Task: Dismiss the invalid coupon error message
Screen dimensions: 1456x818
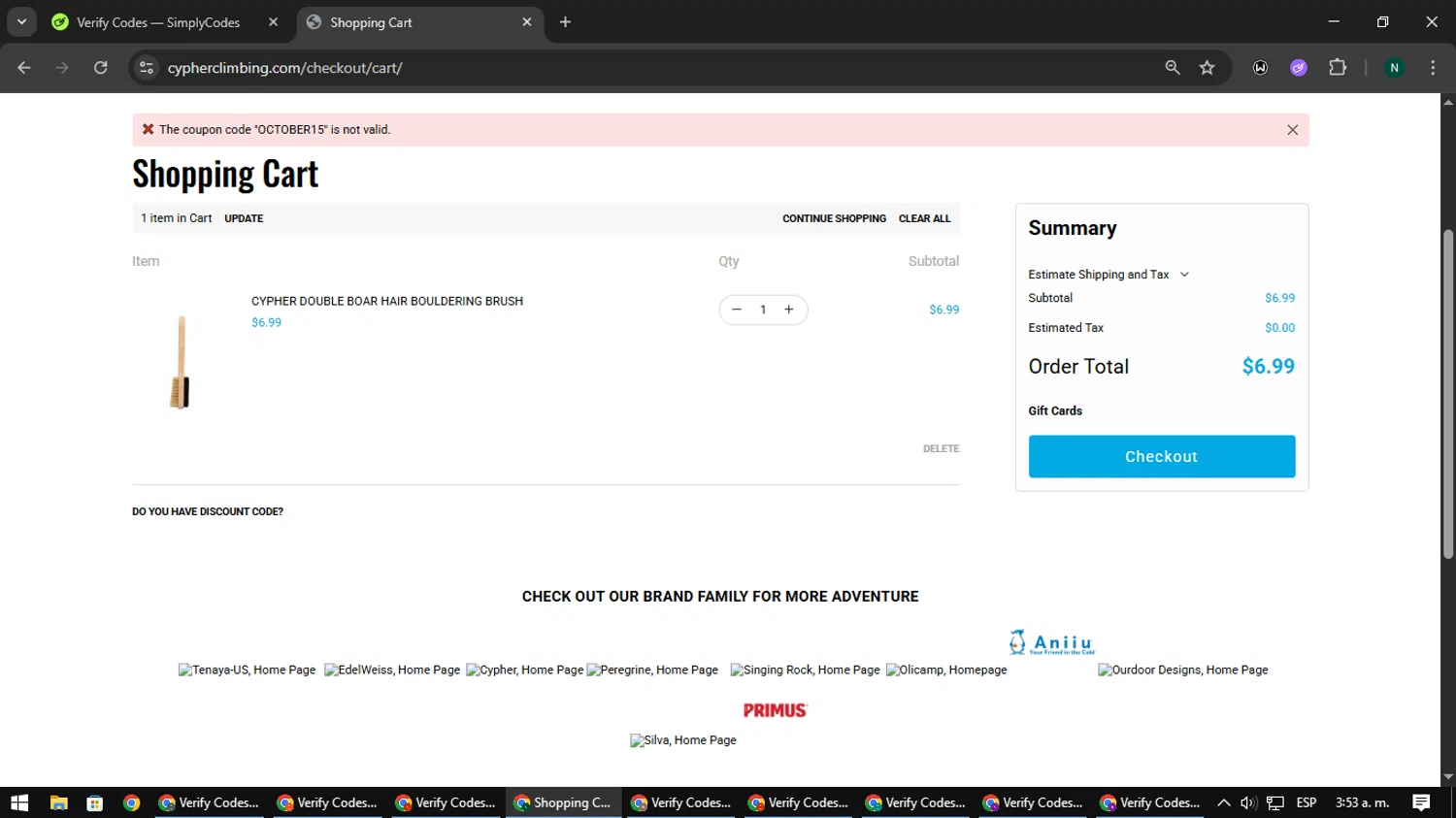Action: pos(1292,130)
